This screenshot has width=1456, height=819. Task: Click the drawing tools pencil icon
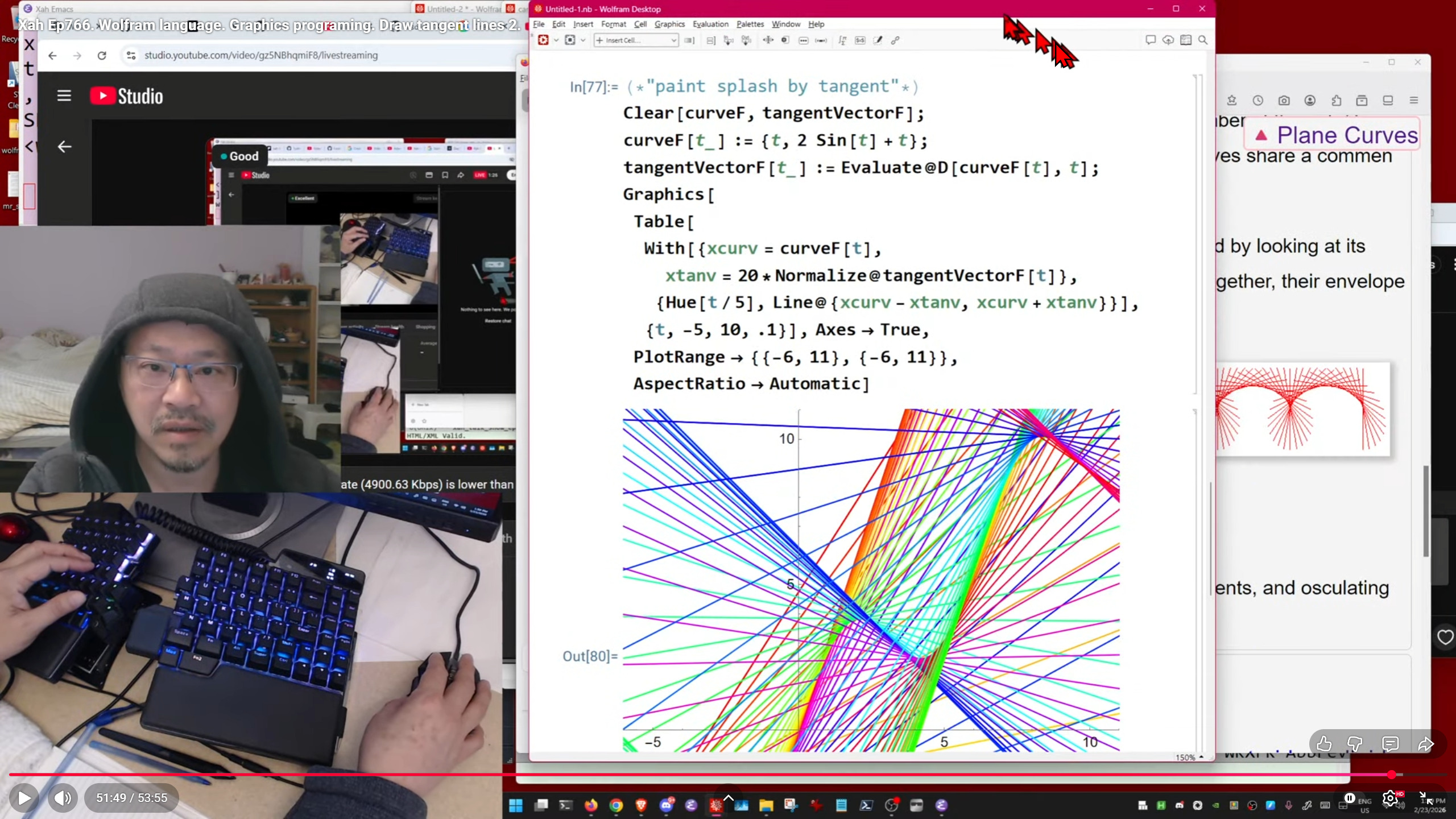[x=878, y=40]
